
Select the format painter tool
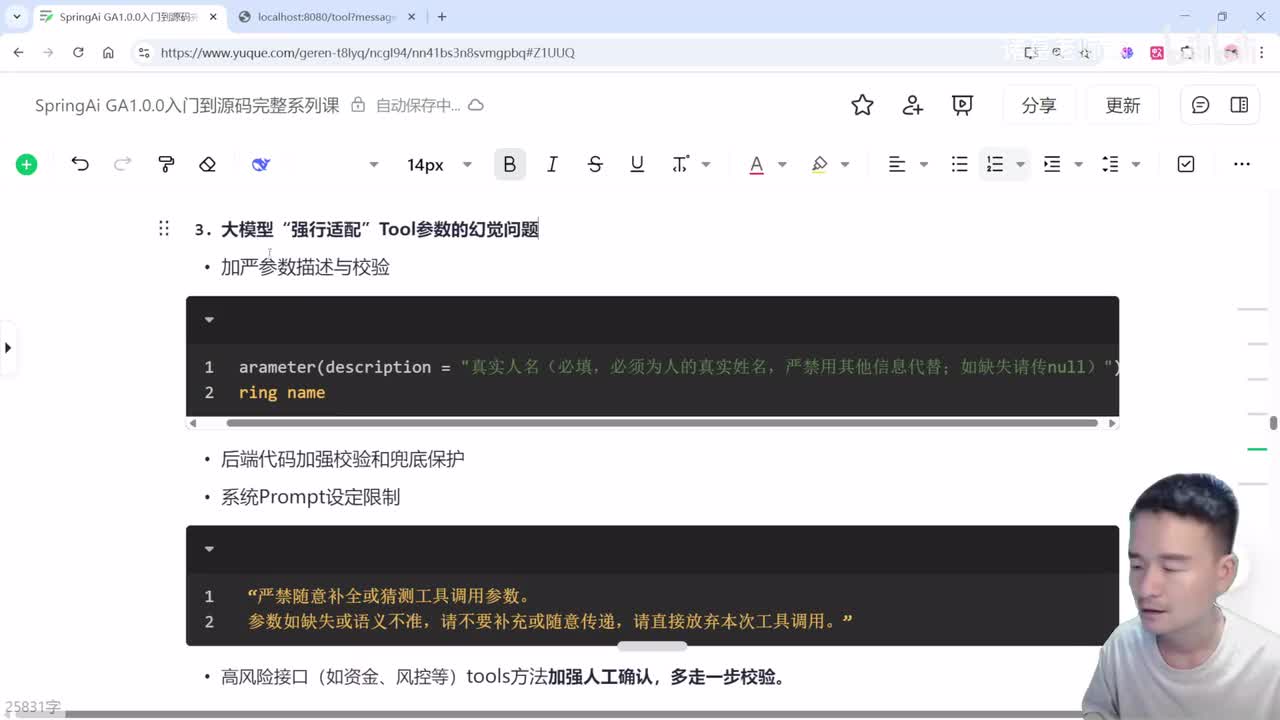coord(166,164)
